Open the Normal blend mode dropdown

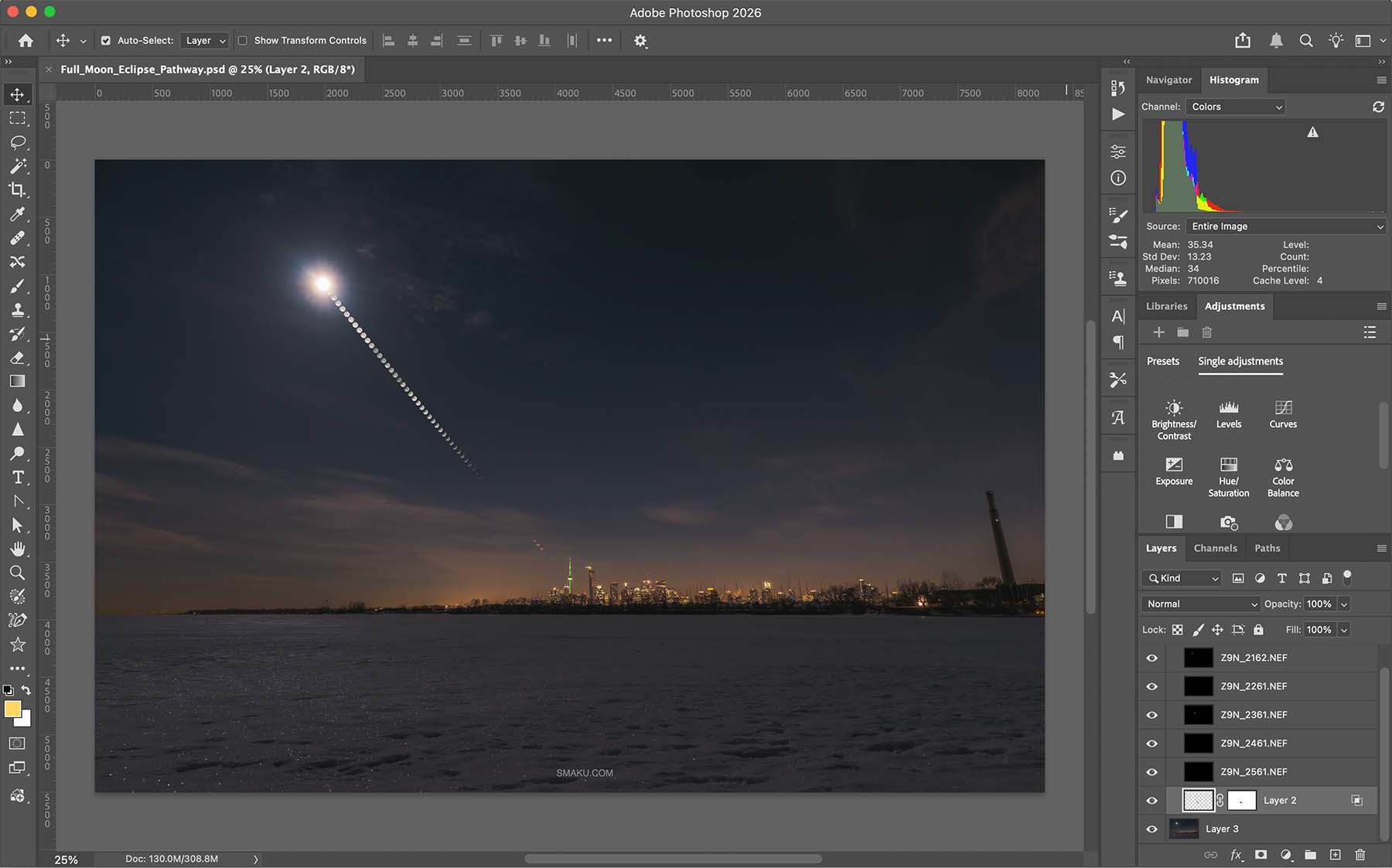click(1200, 604)
